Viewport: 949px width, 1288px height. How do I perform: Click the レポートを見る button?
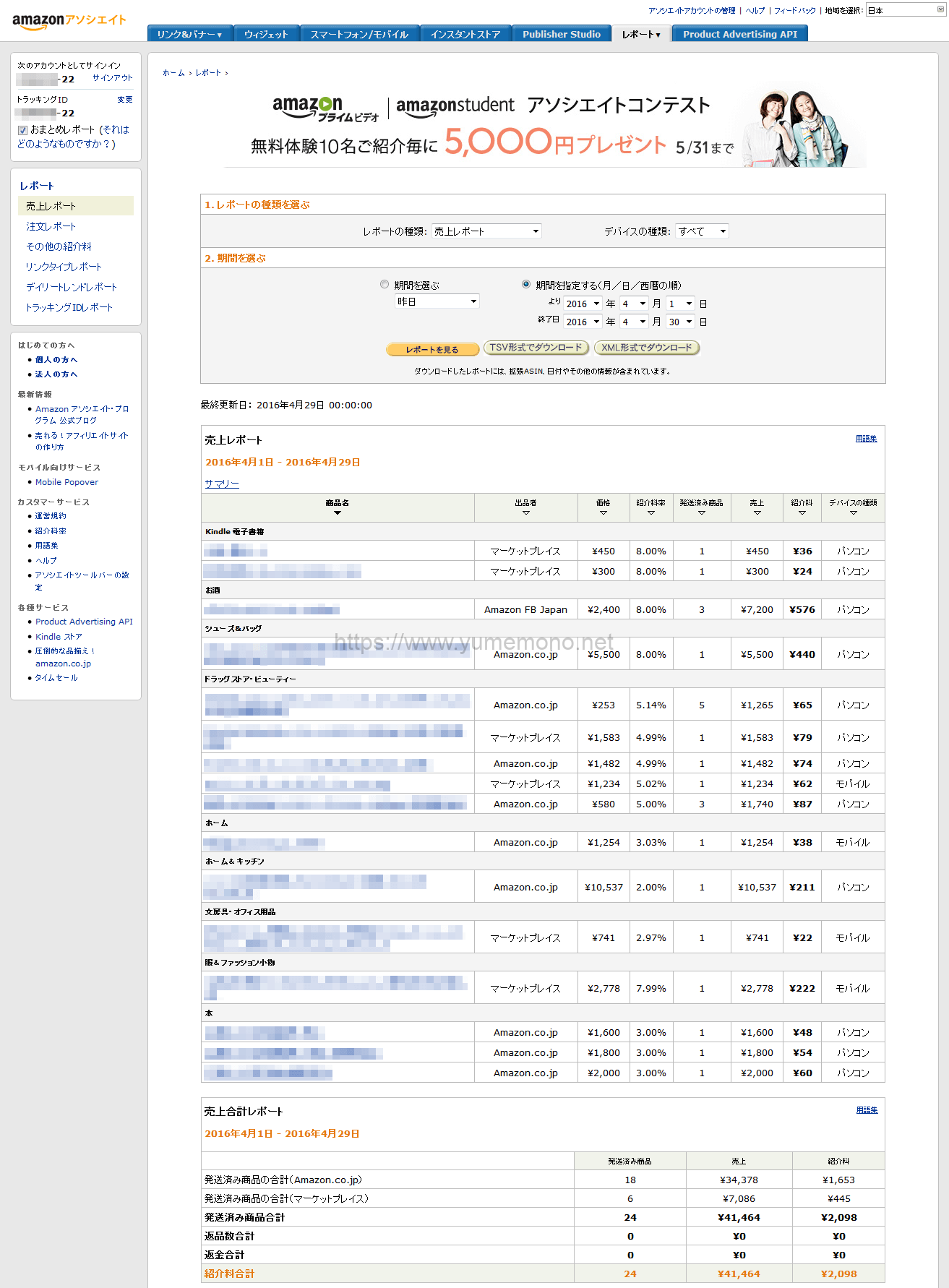pos(432,349)
